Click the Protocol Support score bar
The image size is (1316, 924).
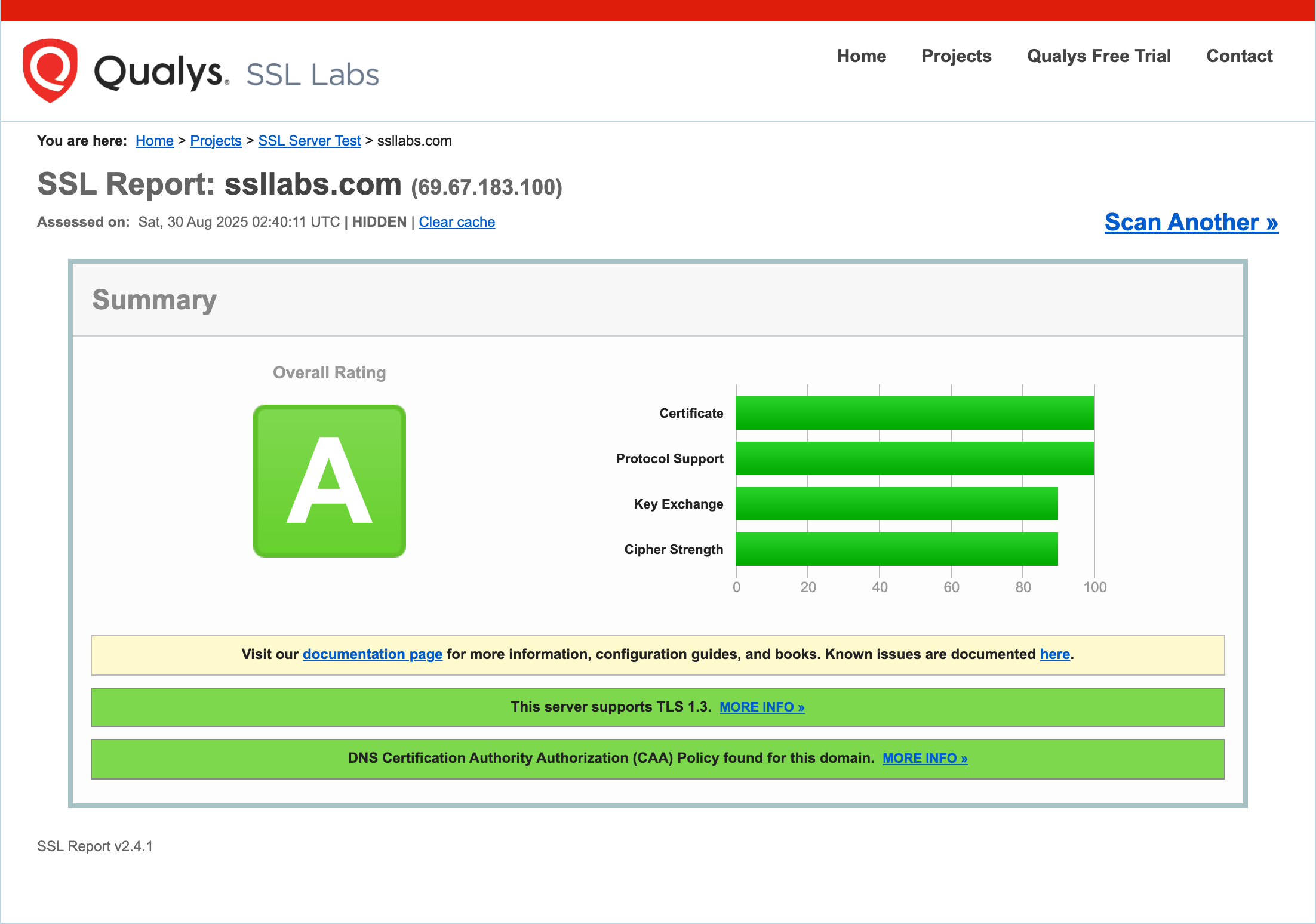tap(914, 458)
